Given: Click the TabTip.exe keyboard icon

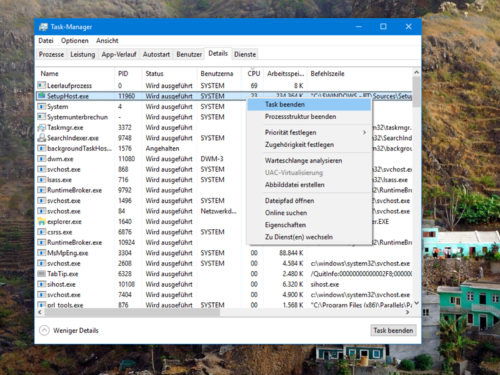Looking at the screenshot, I should pyautogui.click(x=41, y=274).
